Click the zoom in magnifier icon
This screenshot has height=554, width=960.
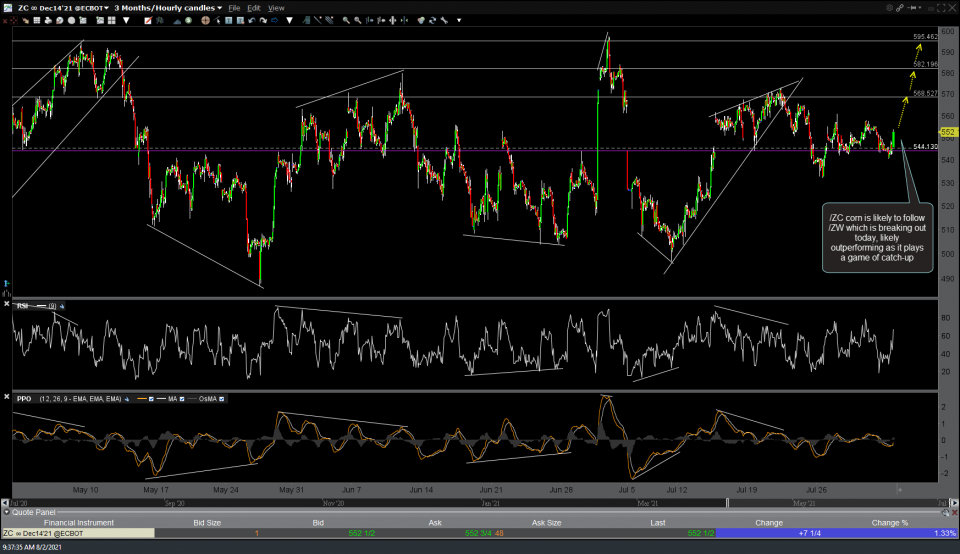click(346, 20)
